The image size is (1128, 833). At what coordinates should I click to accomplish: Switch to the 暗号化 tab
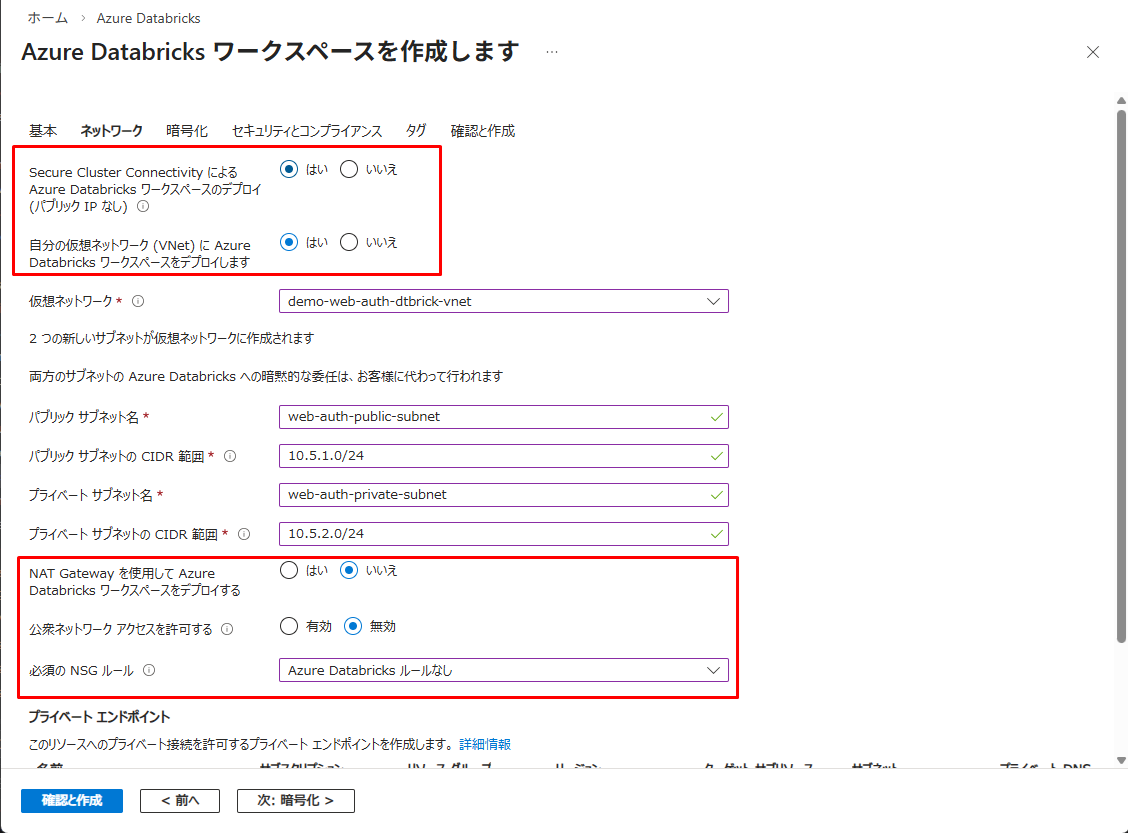click(x=187, y=131)
